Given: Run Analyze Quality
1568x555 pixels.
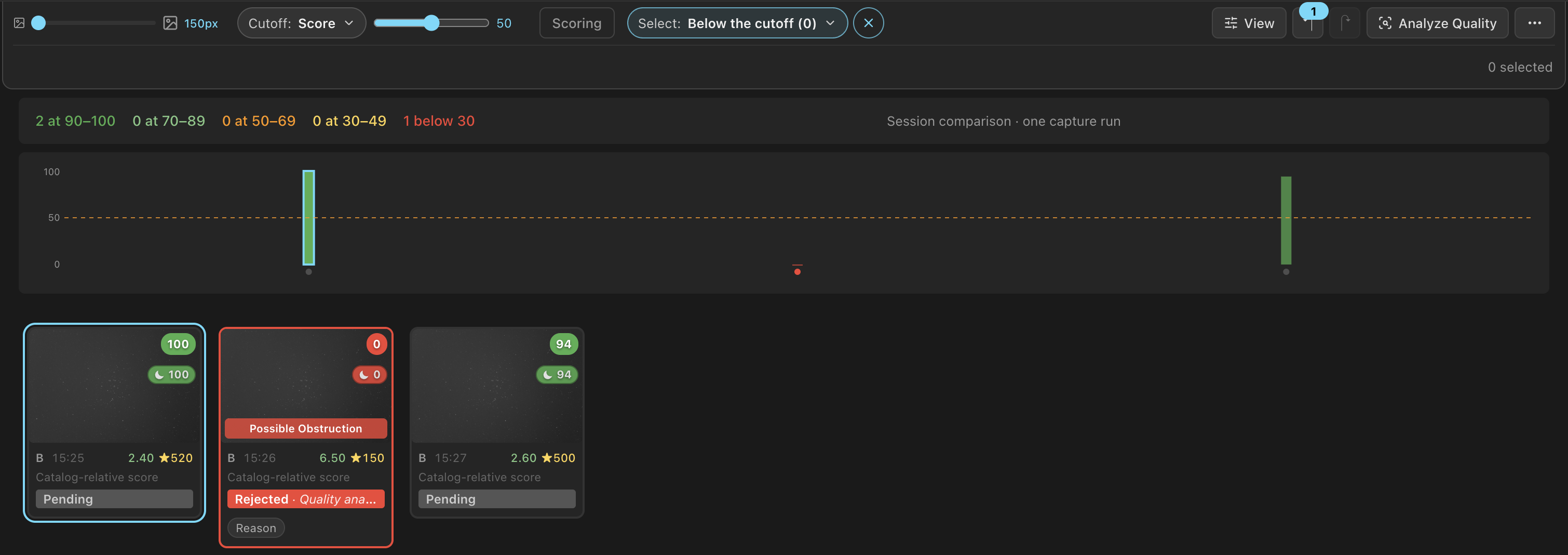Looking at the screenshot, I should point(1437,23).
